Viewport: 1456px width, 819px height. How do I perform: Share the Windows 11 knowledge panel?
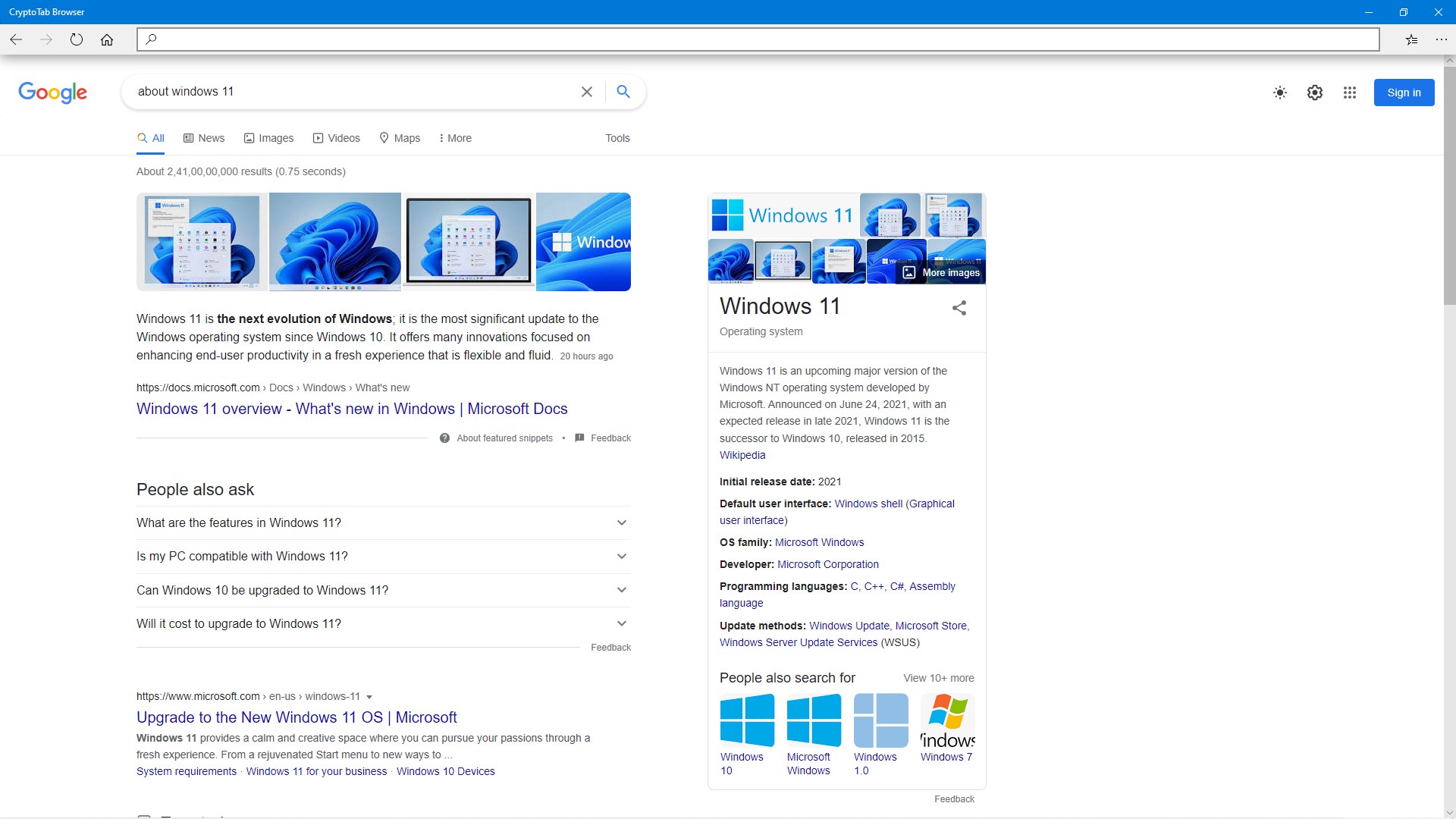959,308
